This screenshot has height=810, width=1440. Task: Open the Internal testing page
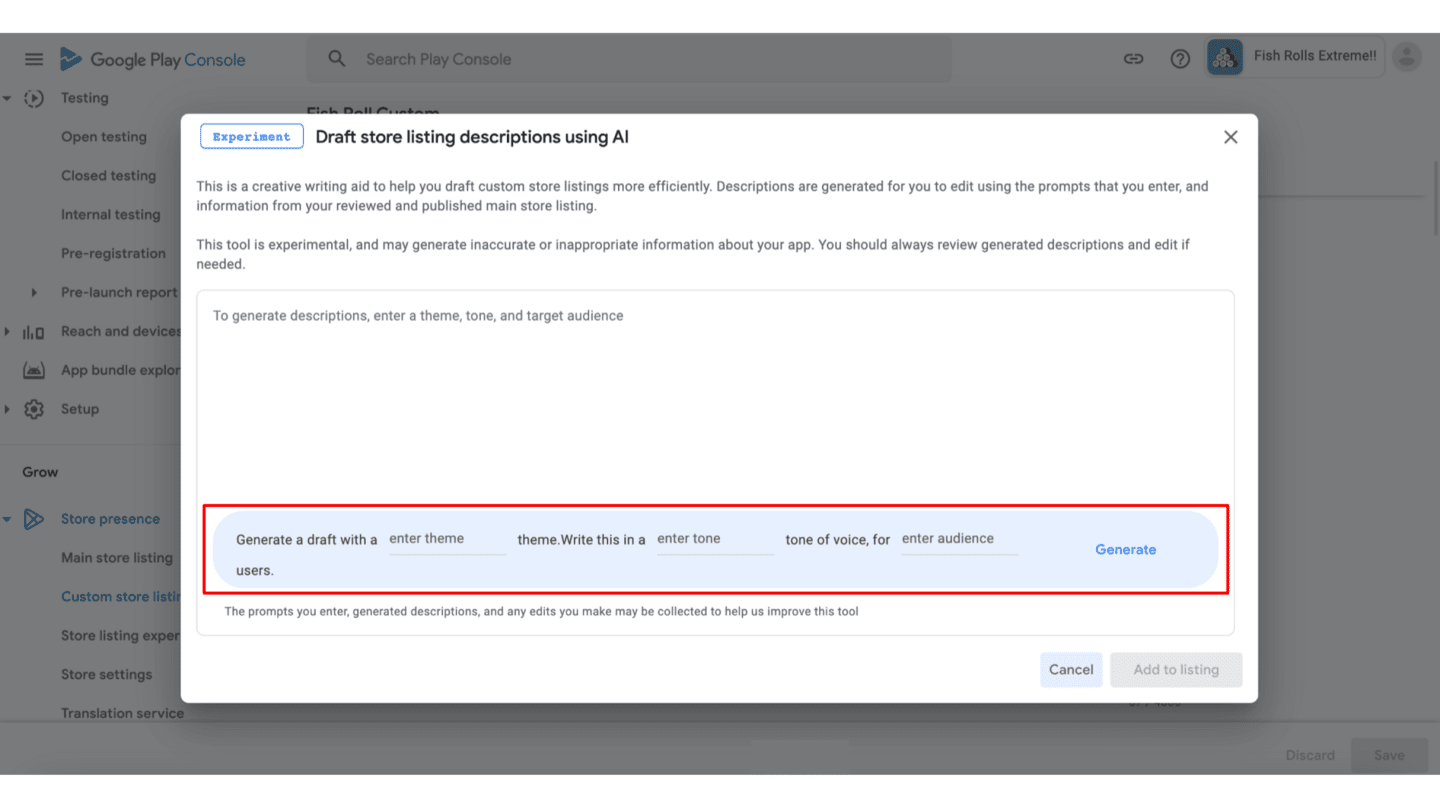(x=111, y=215)
